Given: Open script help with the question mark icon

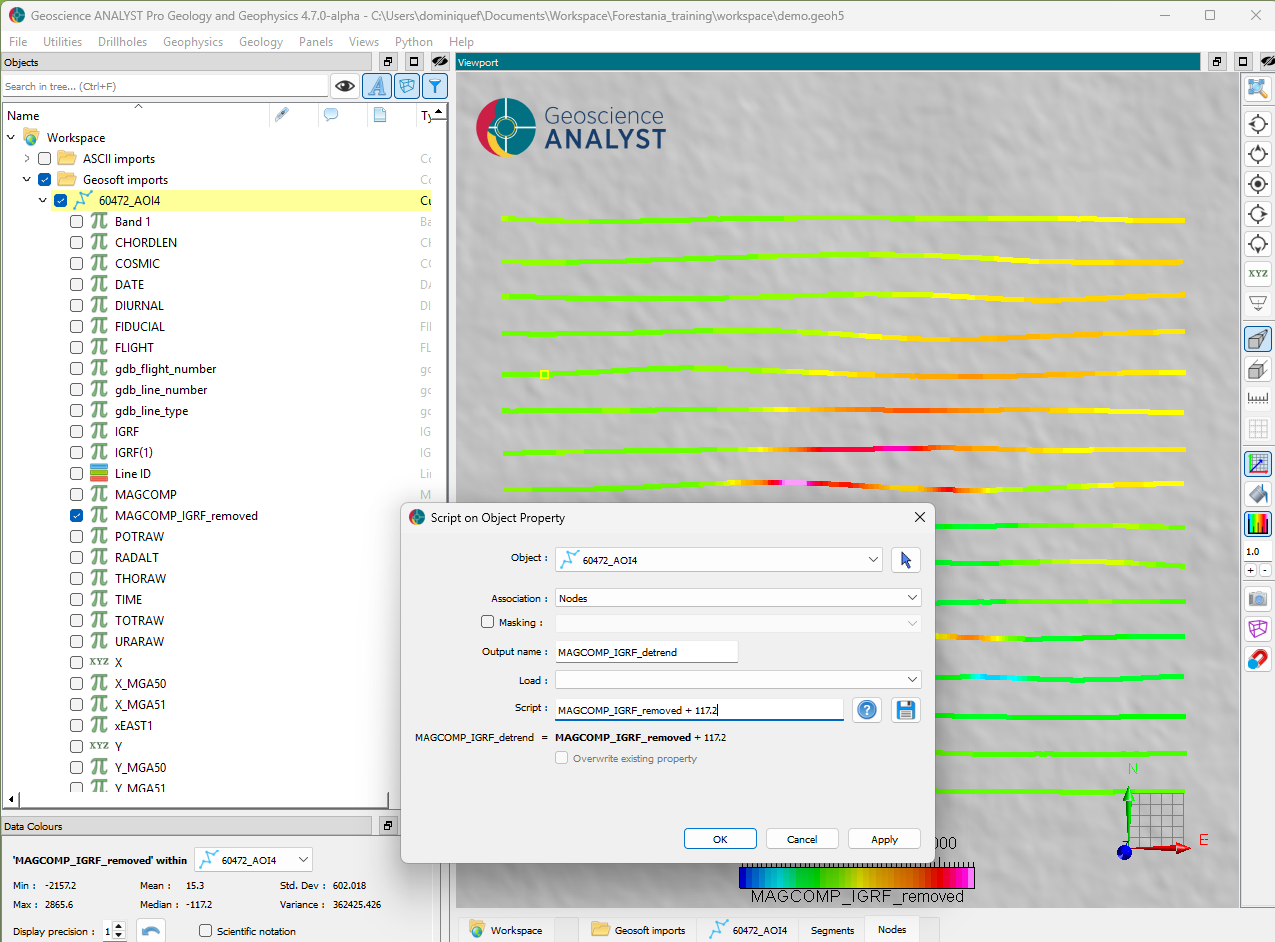Looking at the screenshot, I should [x=868, y=710].
